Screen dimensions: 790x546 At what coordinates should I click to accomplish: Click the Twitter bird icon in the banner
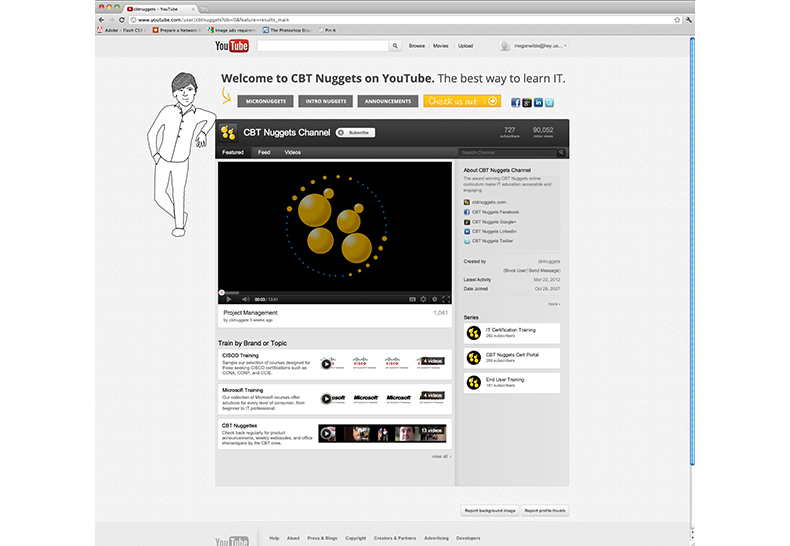[x=550, y=102]
